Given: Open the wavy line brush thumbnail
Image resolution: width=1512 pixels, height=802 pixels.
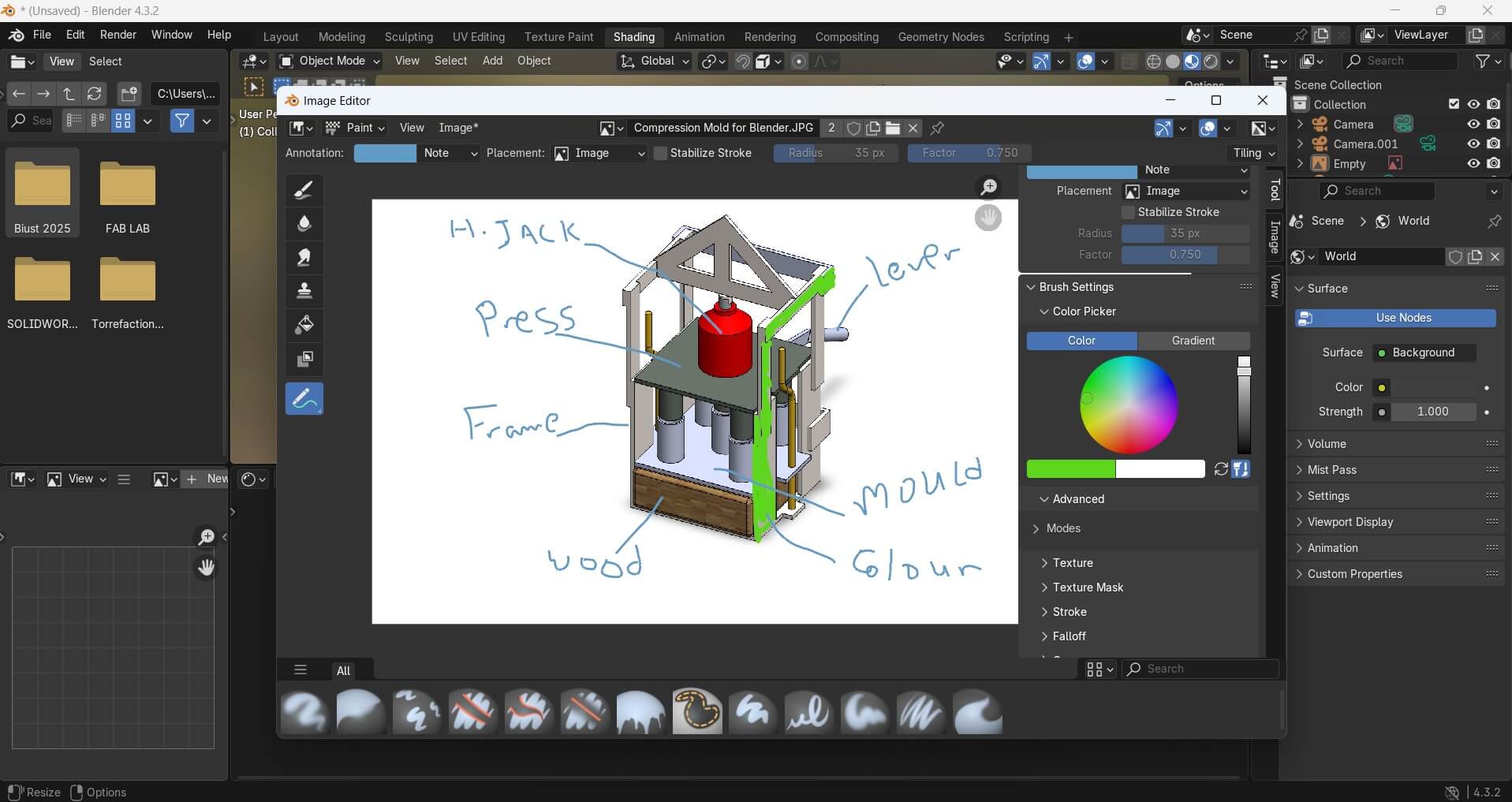Looking at the screenshot, I should [x=808, y=712].
